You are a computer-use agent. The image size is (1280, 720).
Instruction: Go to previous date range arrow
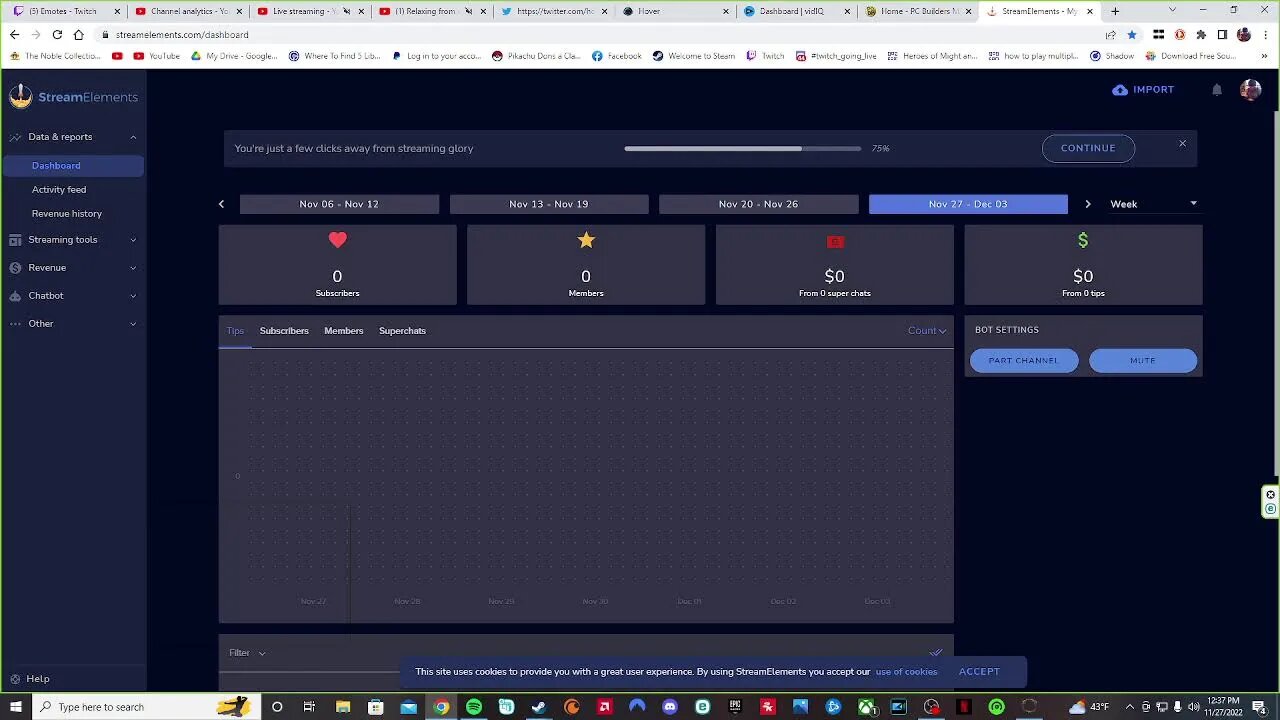click(x=221, y=204)
